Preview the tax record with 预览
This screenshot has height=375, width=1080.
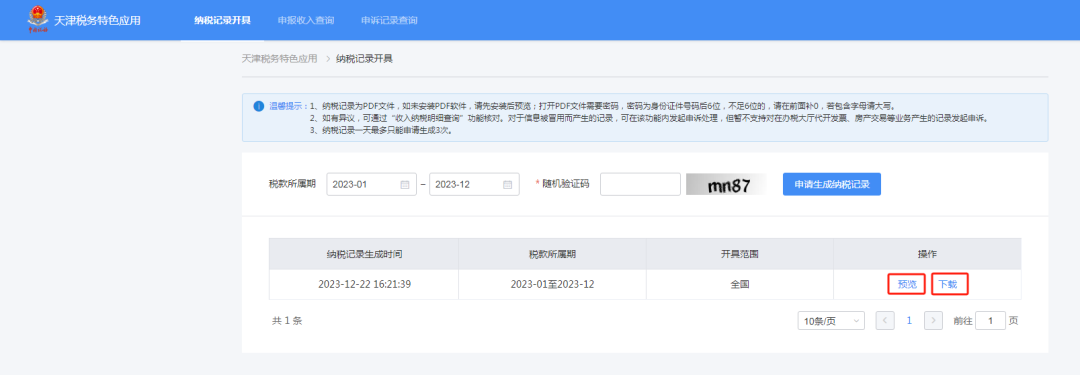coord(906,284)
